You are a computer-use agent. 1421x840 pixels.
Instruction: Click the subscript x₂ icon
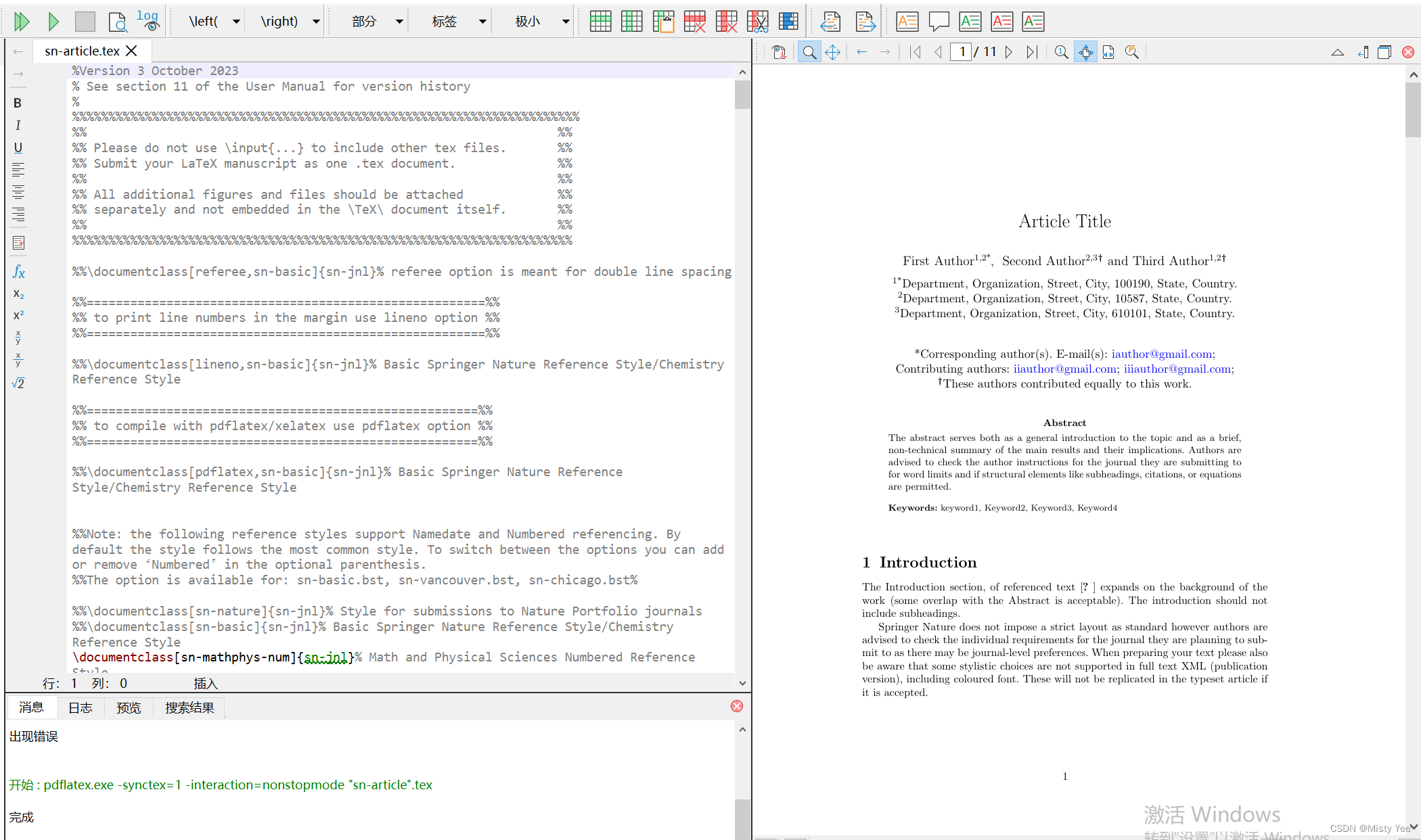tap(18, 294)
